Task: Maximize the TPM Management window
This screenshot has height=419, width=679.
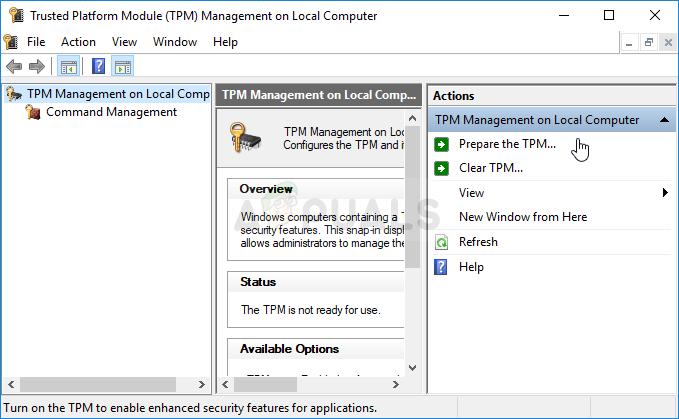Action: pos(609,16)
